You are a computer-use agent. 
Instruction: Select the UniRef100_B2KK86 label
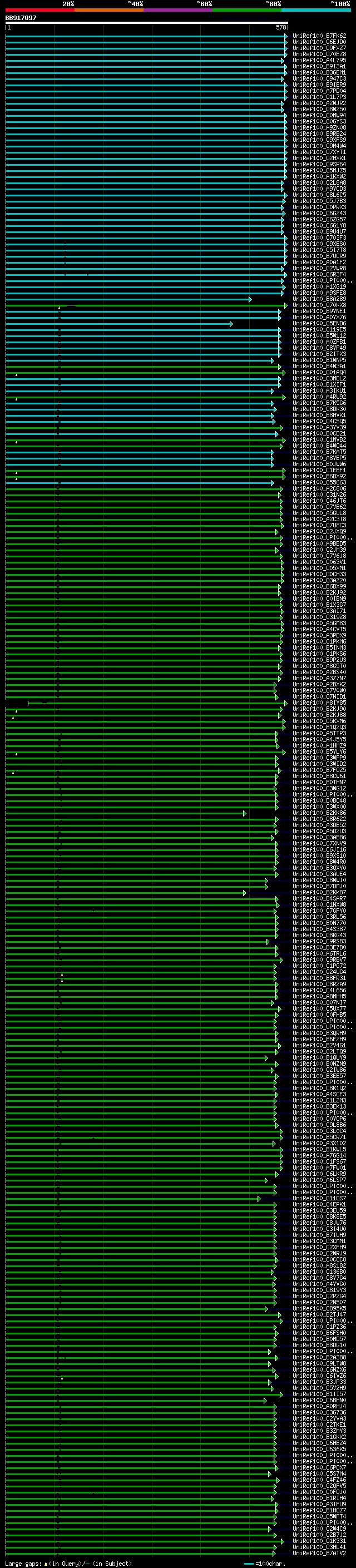[319, 813]
